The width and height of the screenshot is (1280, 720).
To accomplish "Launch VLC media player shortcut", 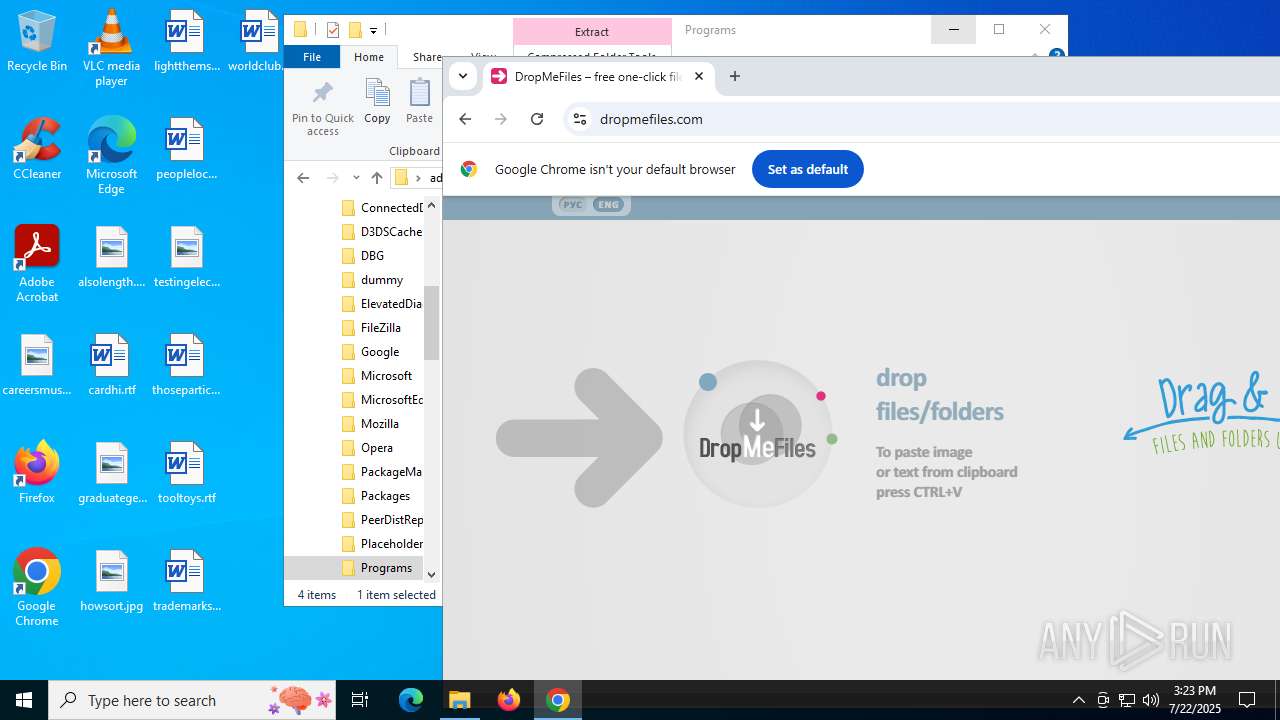I will pos(111,48).
